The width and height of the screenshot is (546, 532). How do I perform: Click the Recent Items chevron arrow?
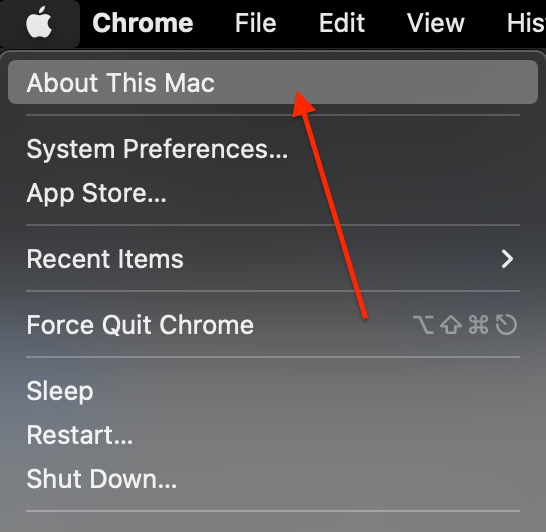coord(507,259)
